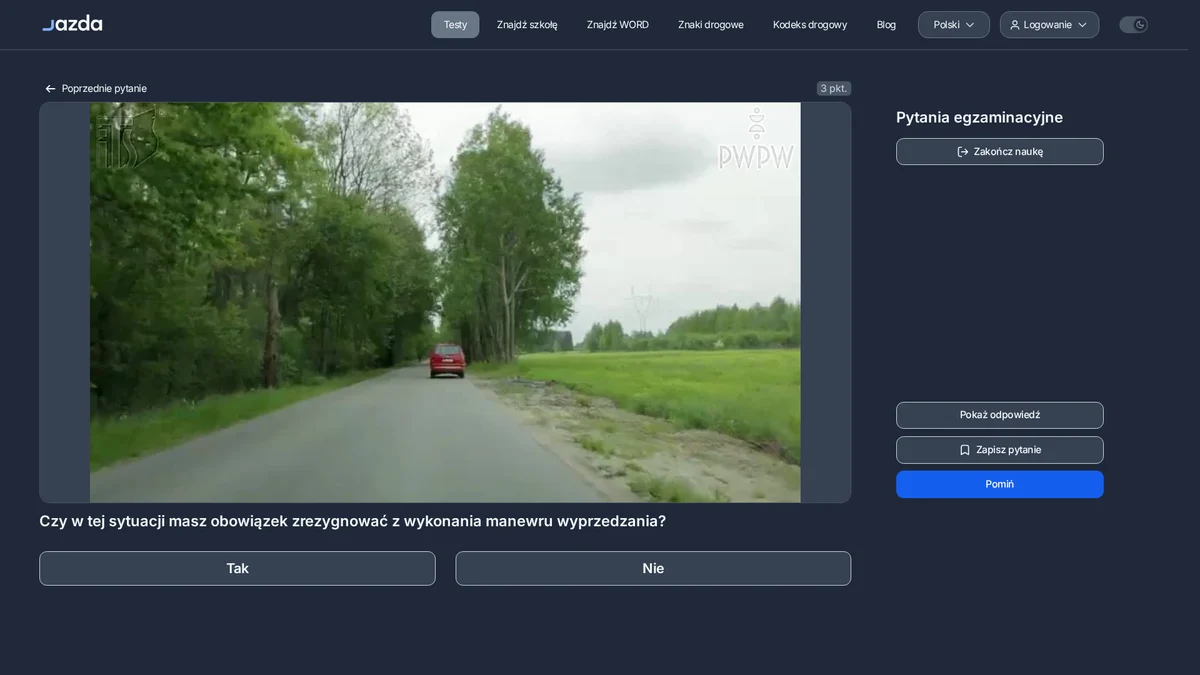Click the user icon in Logowanie
The image size is (1200, 675).
click(x=1015, y=25)
